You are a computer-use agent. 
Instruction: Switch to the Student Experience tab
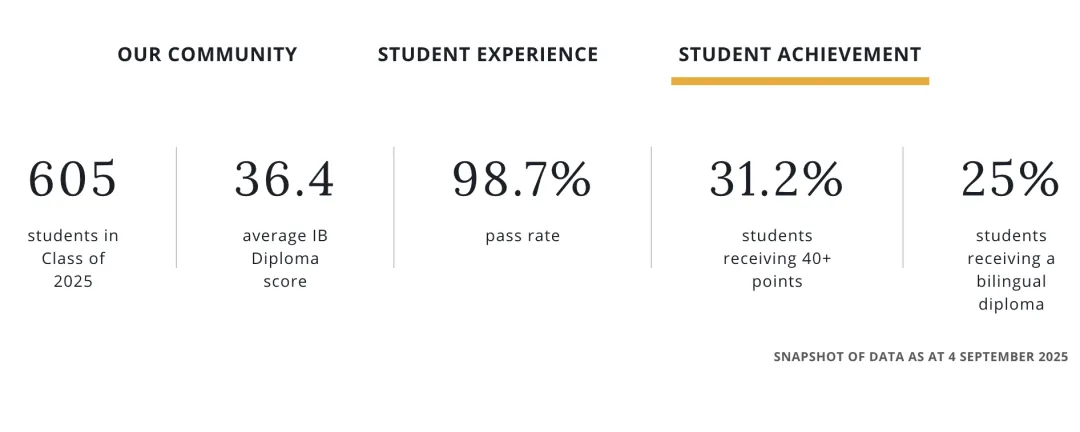tap(488, 54)
